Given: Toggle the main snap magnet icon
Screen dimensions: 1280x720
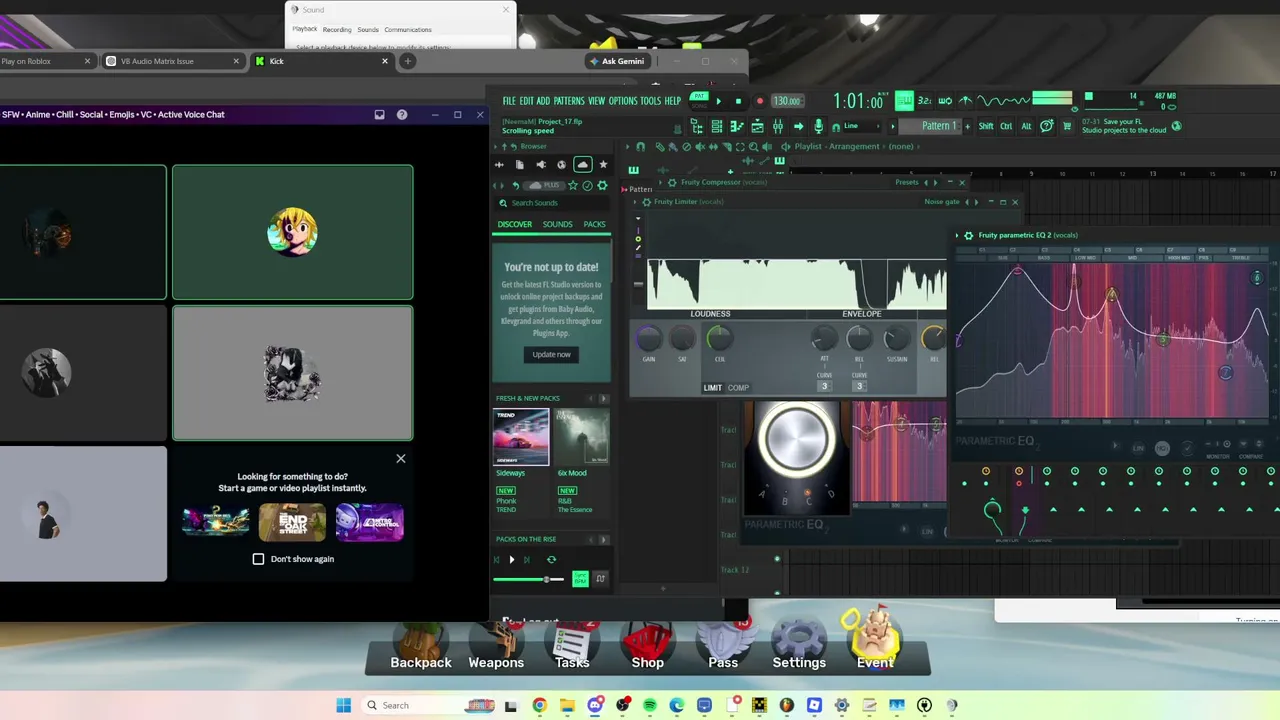Looking at the screenshot, I should pyautogui.click(x=838, y=126).
